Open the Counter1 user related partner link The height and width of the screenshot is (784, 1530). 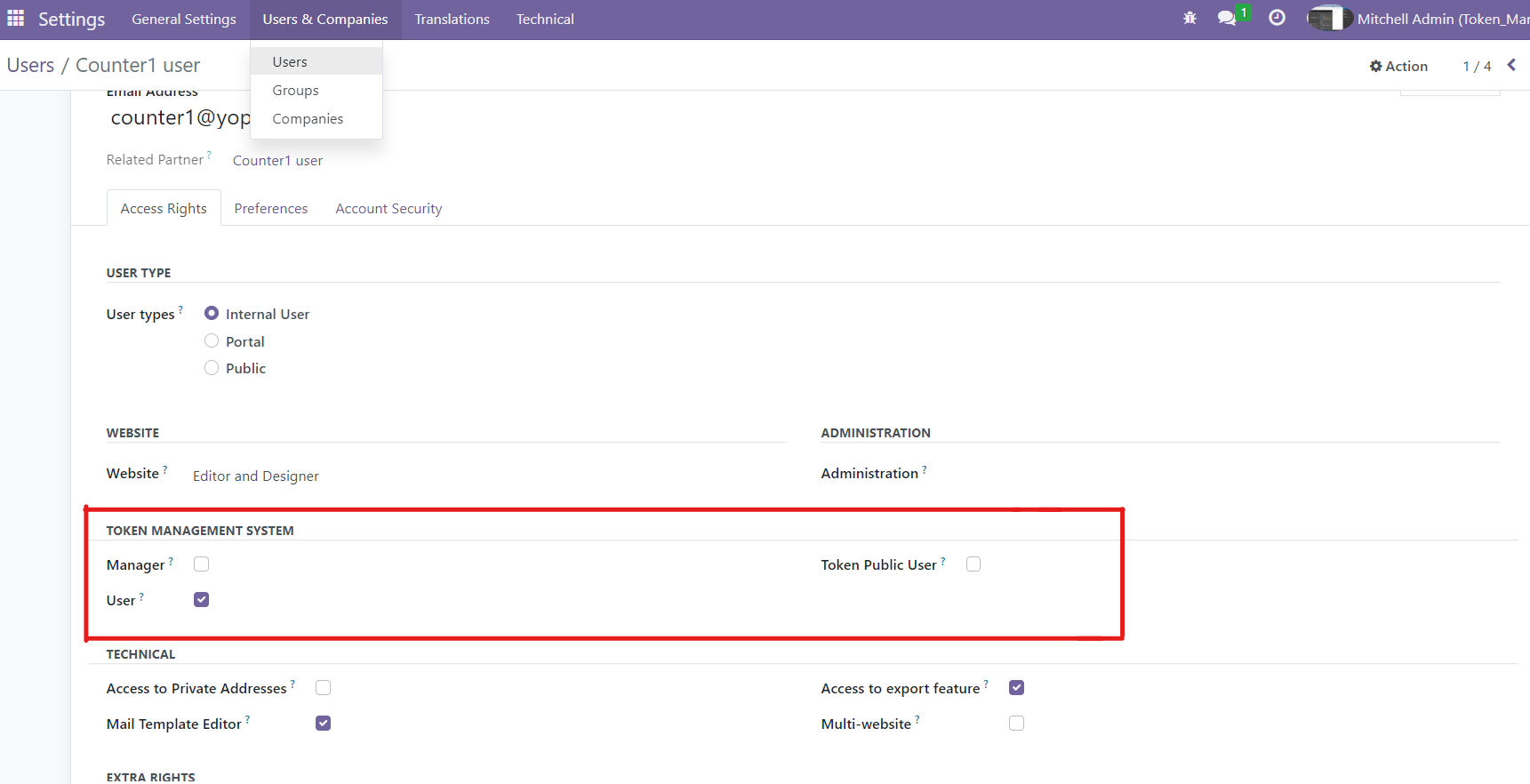click(x=277, y=161)
